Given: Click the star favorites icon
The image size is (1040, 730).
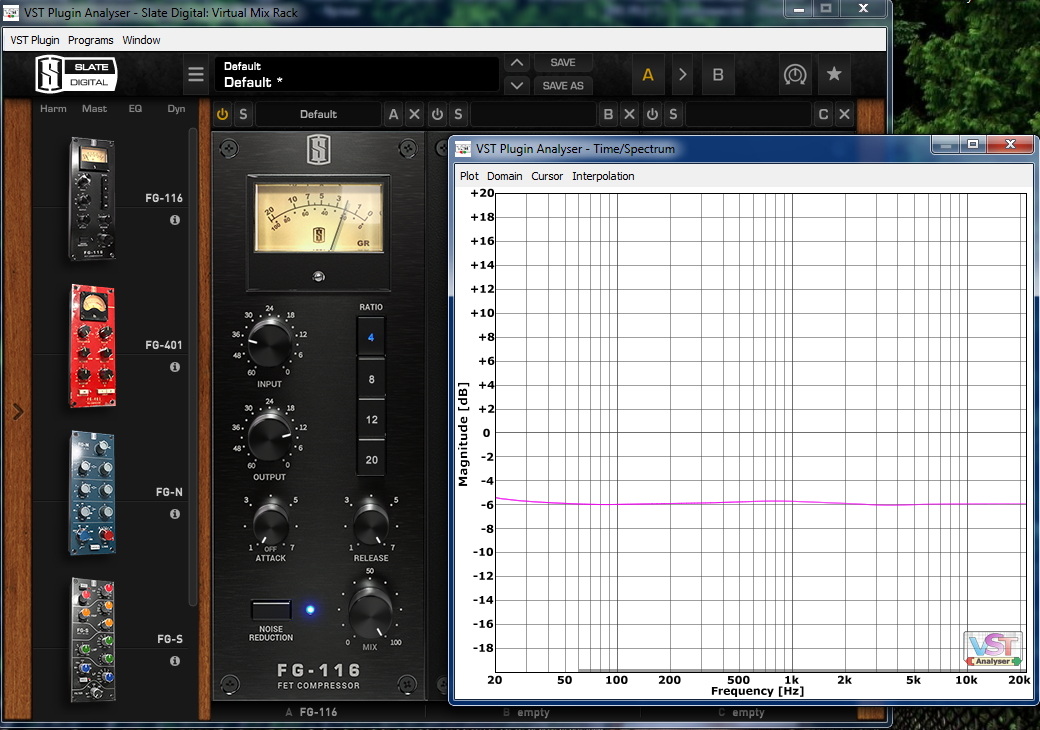Looking at the screenshot, I should tap(834, 75).
